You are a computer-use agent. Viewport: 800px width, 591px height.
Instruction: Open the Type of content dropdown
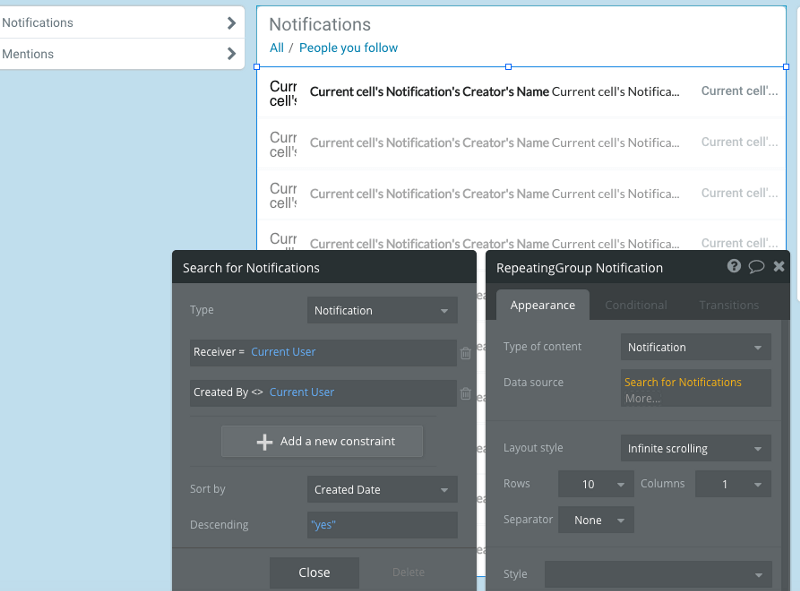695,346
